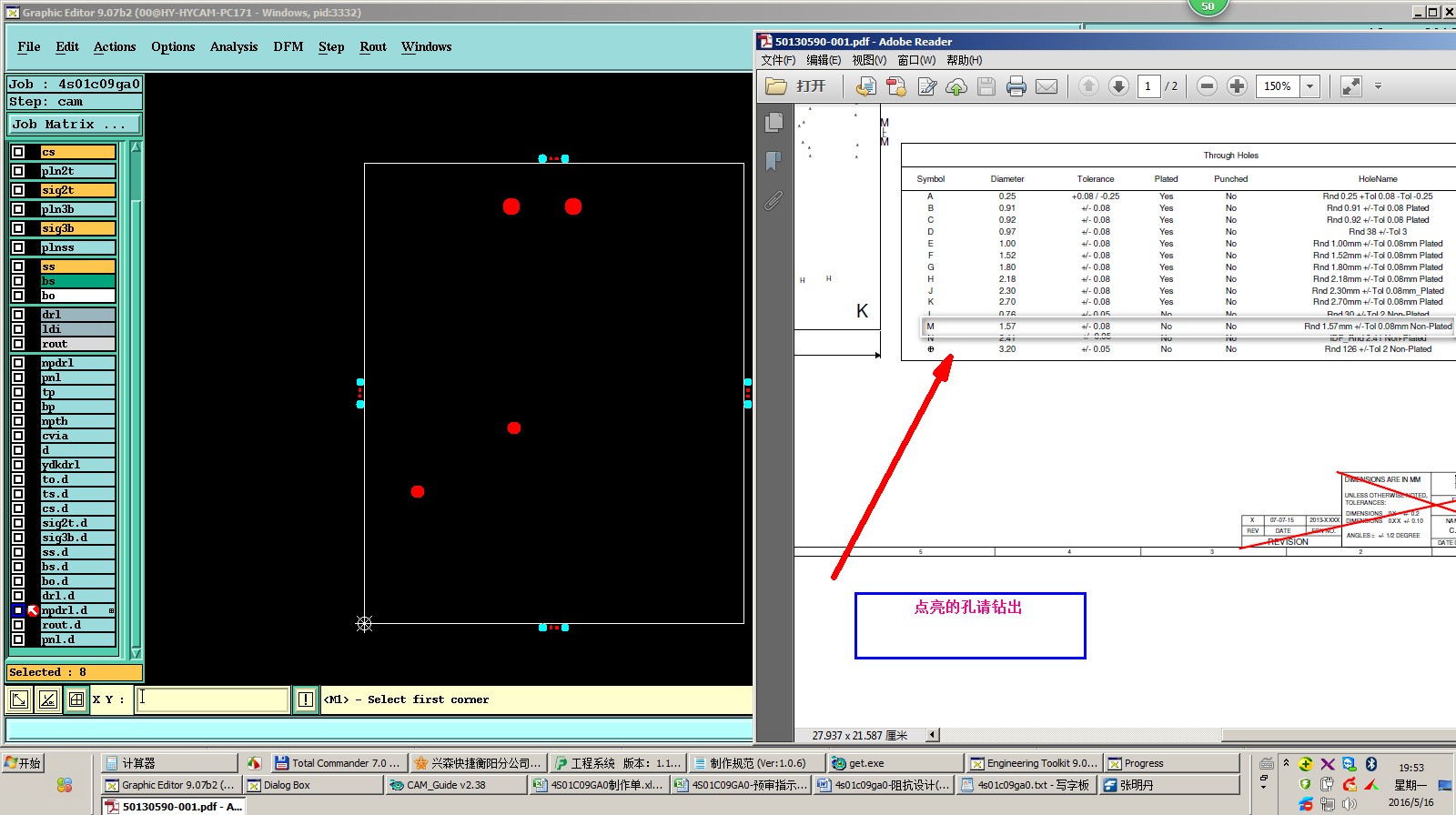Click the email envelope icon in Reader
Image resolution: width=1456 pixels, height=815 pixels.
click(1046, 86)
